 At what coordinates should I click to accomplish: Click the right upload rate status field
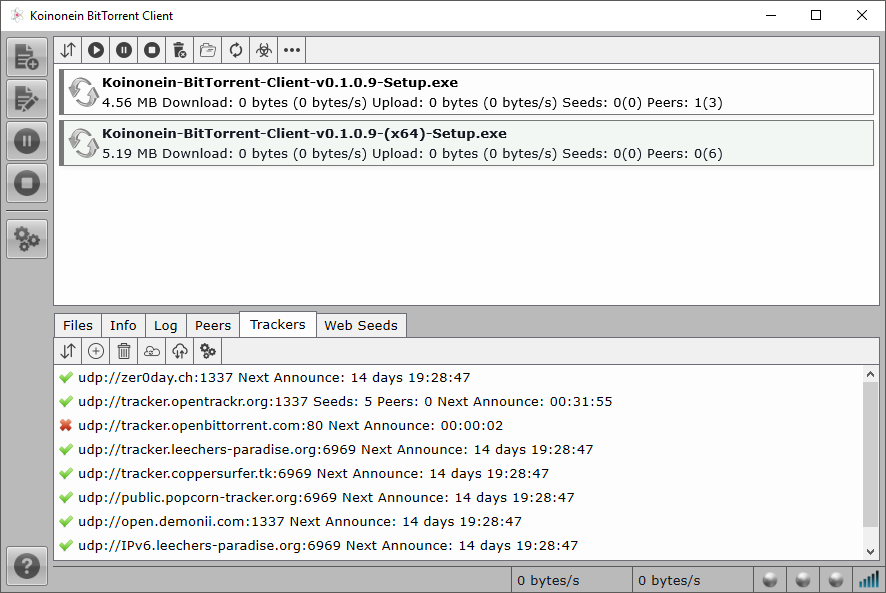692,581
